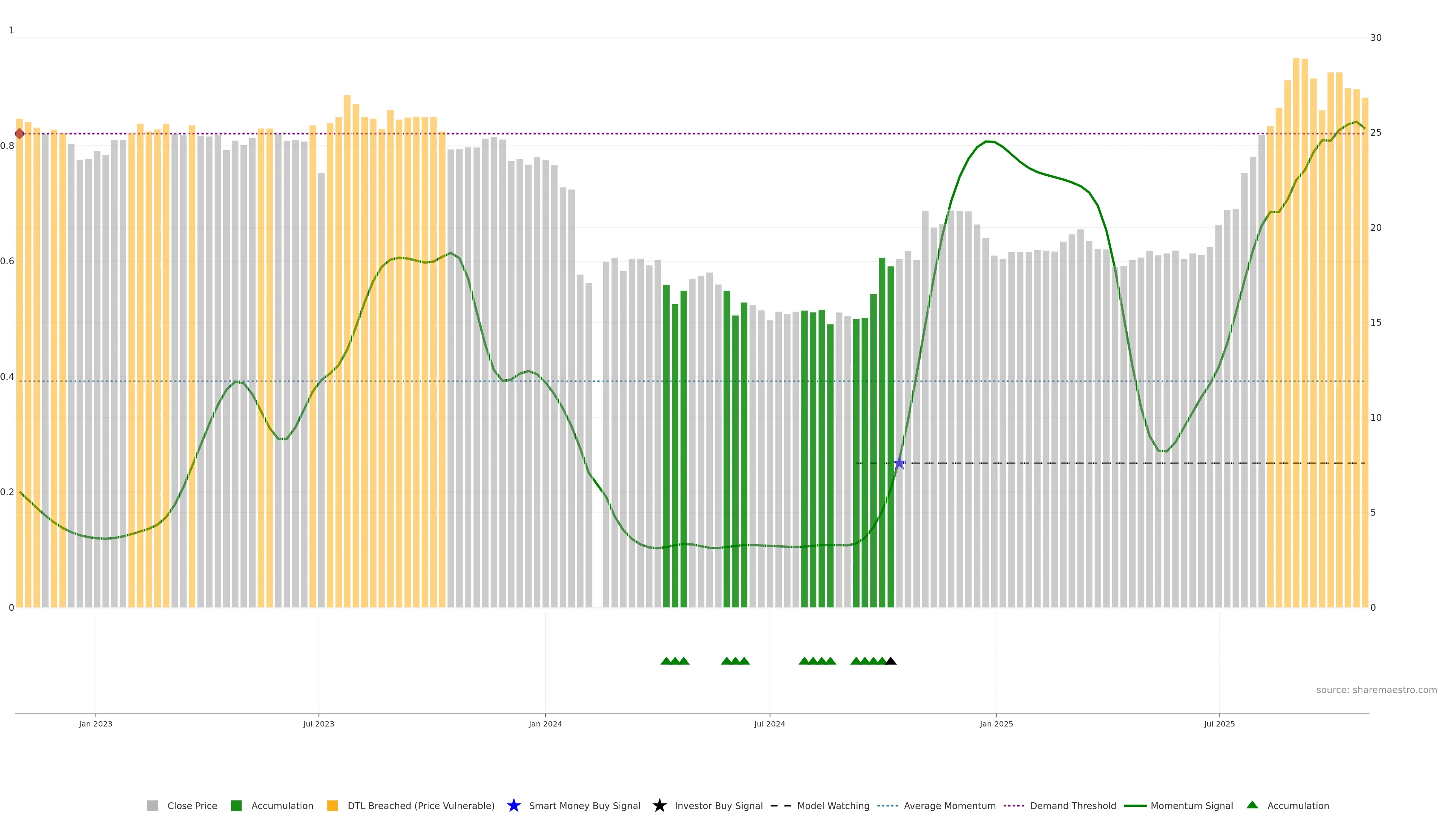Click the blue star marker on the chart

click(899, 463)
